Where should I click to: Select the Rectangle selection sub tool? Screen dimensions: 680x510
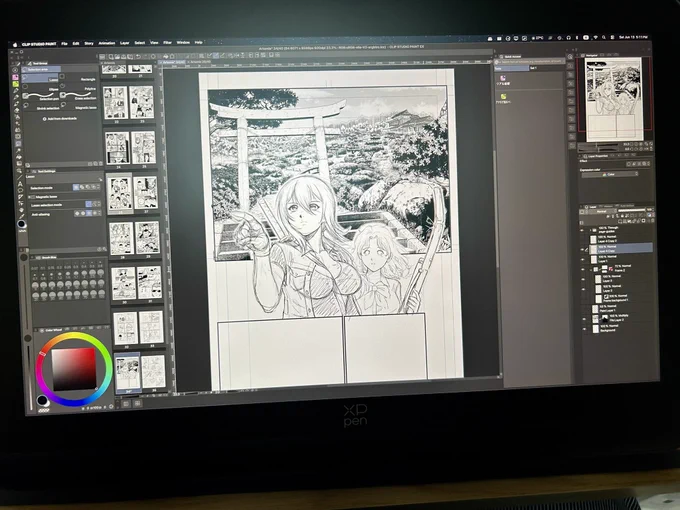[x=78, y=78]
